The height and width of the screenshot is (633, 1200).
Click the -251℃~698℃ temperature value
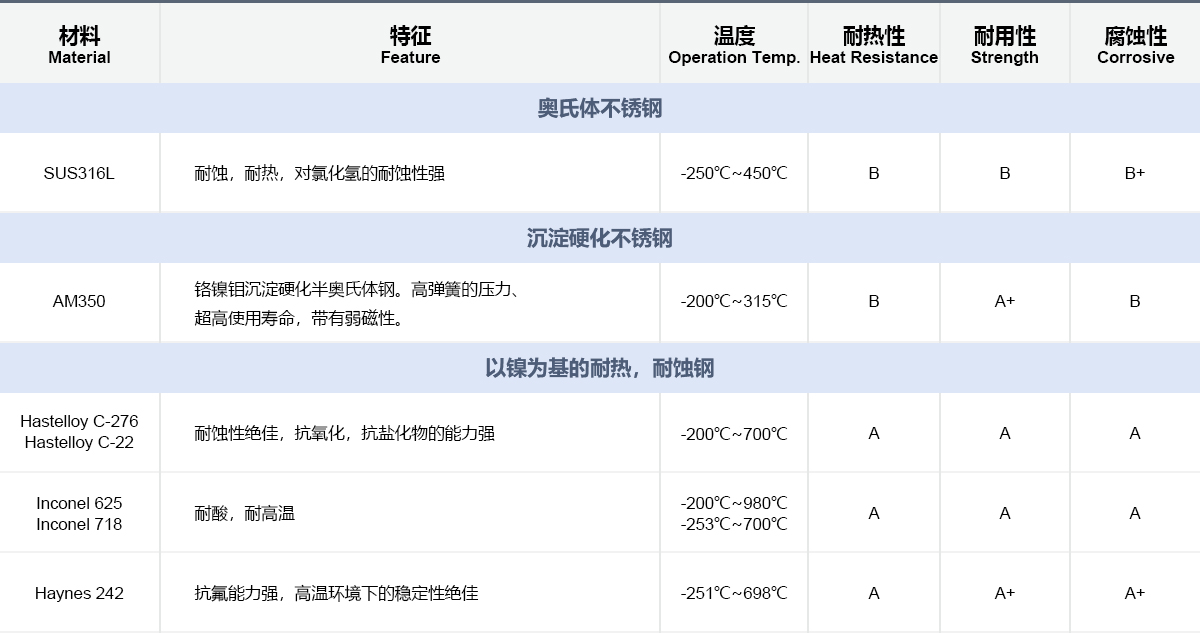[x=733, y=593]
